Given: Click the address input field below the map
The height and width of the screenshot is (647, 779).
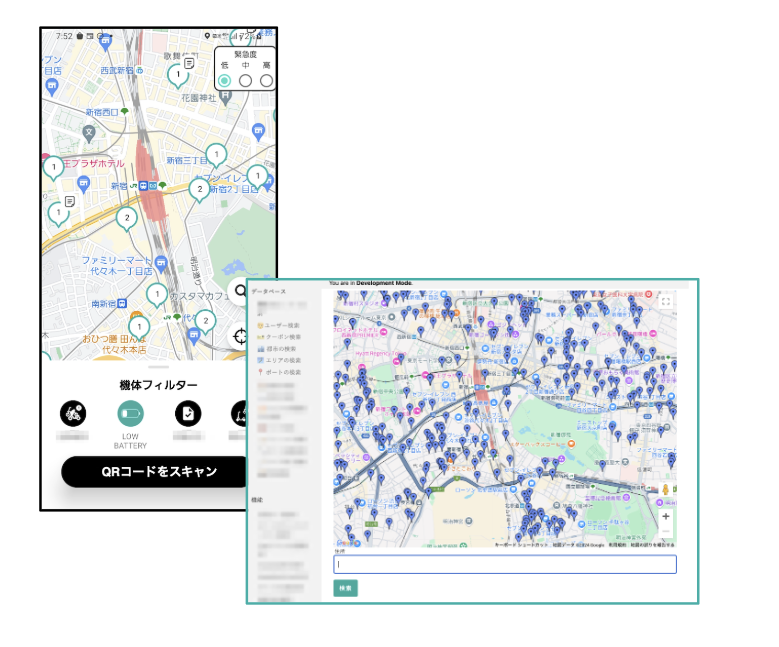Looking at the screenshot, I should click(x=504, y=564).
